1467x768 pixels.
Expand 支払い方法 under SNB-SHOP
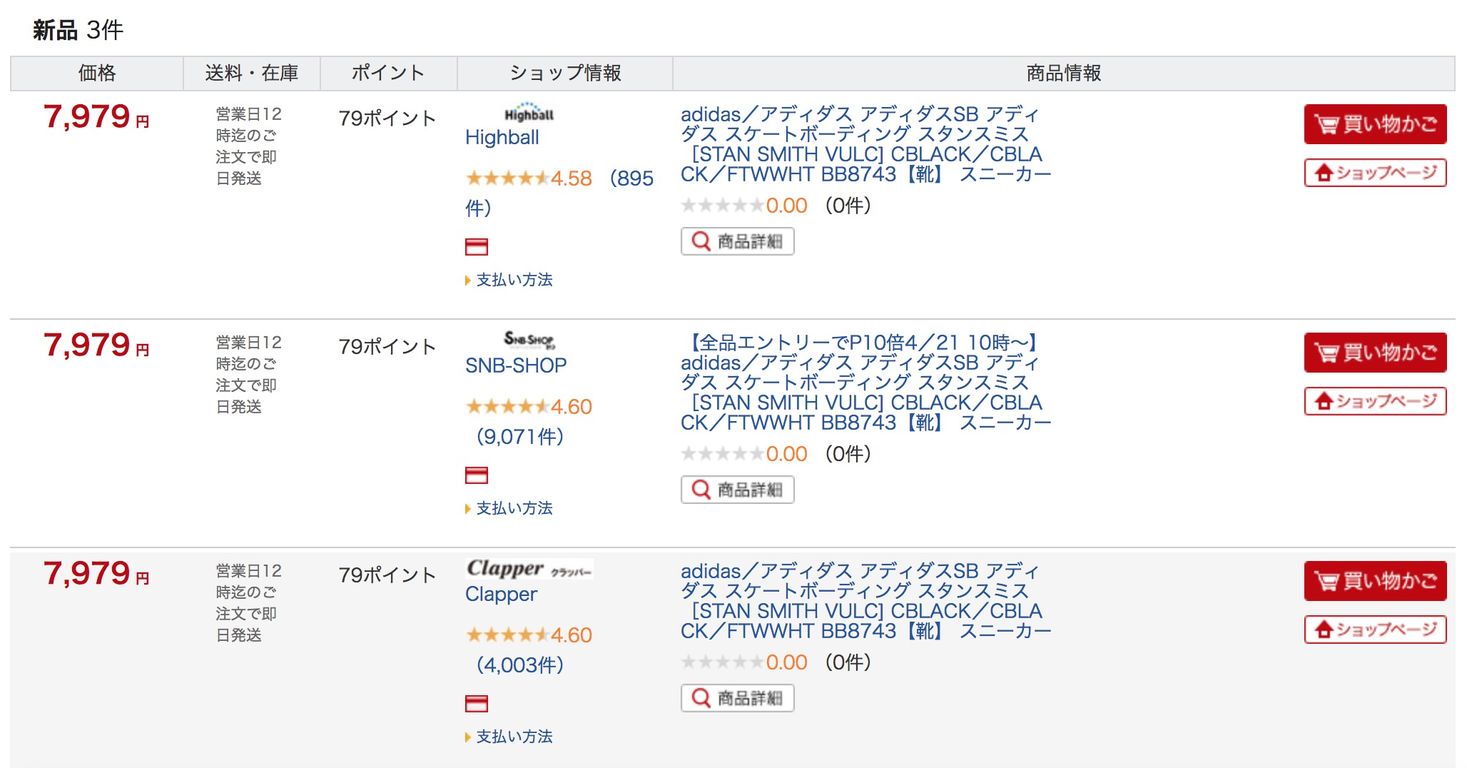pos(509,508)
